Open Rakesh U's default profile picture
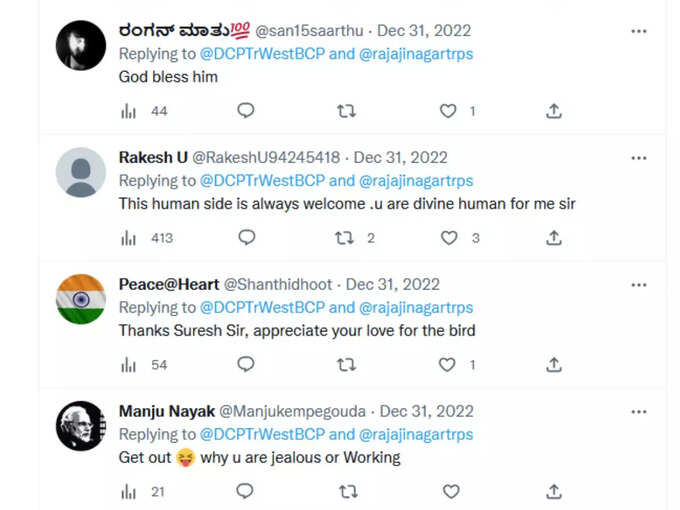The width and height of the screenshot is (680, 510). [81, 172]
